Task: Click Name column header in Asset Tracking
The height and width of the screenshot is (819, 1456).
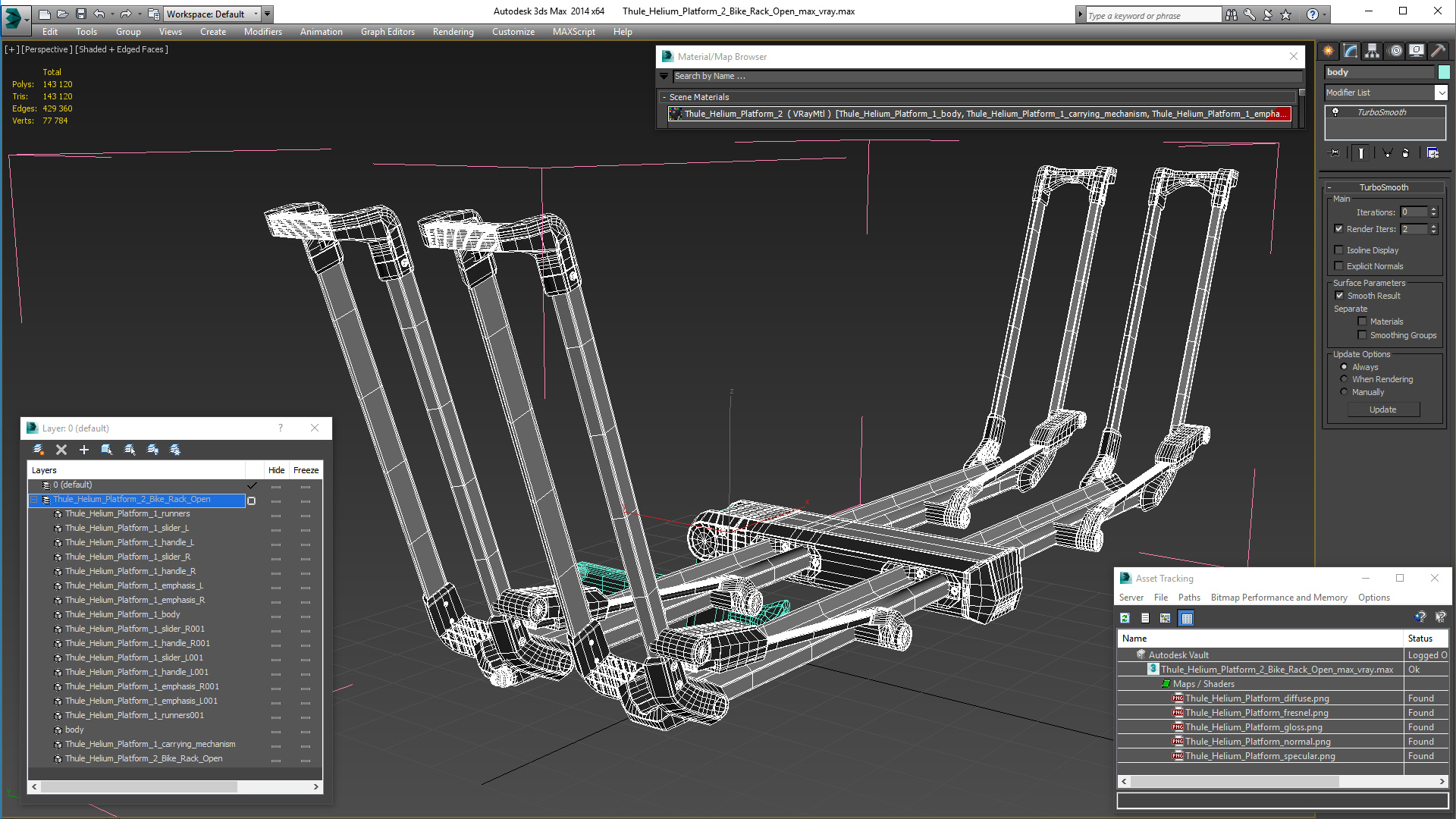Action: [x=1260, y=639]
